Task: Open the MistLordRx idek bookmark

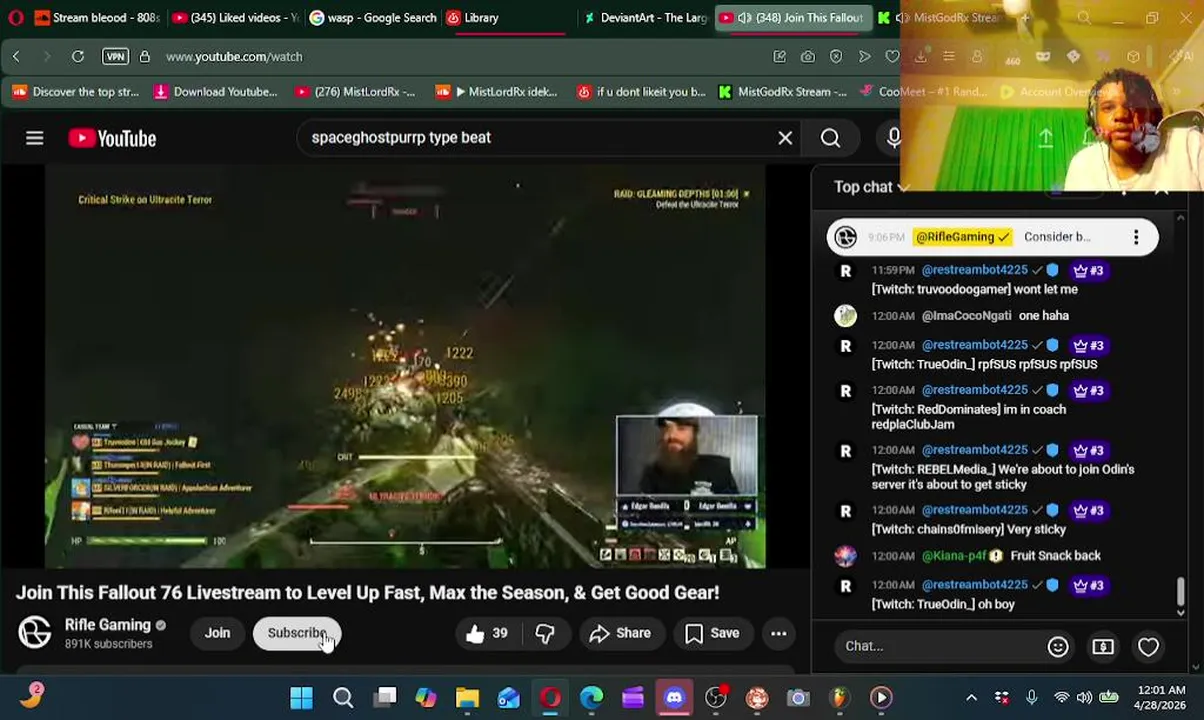Action: point(497,92)
